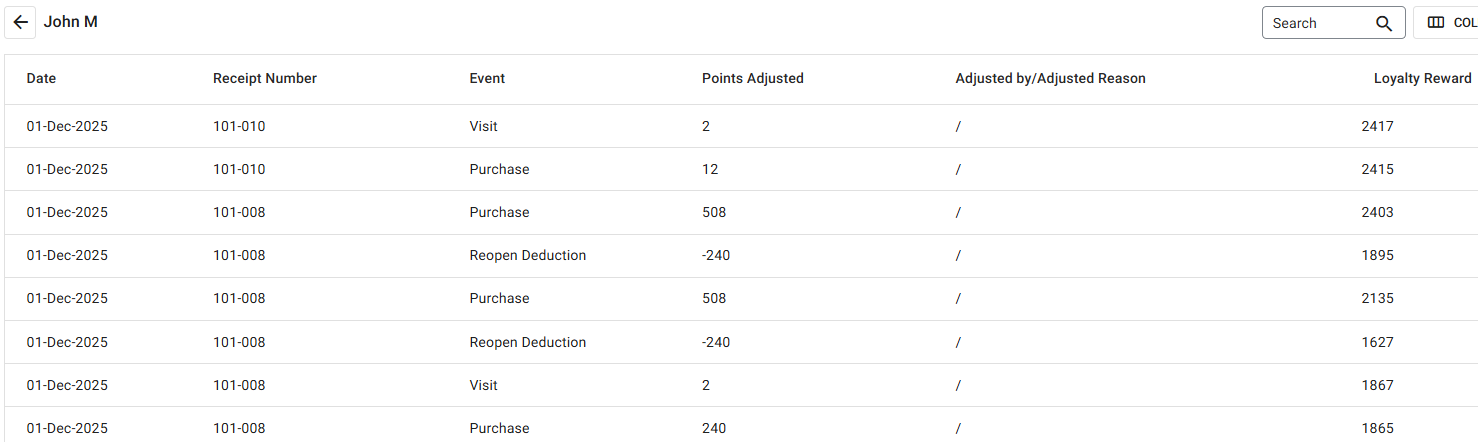Click the Event column header
This screenshot has height=442, width=1478.
coord(487,78)
